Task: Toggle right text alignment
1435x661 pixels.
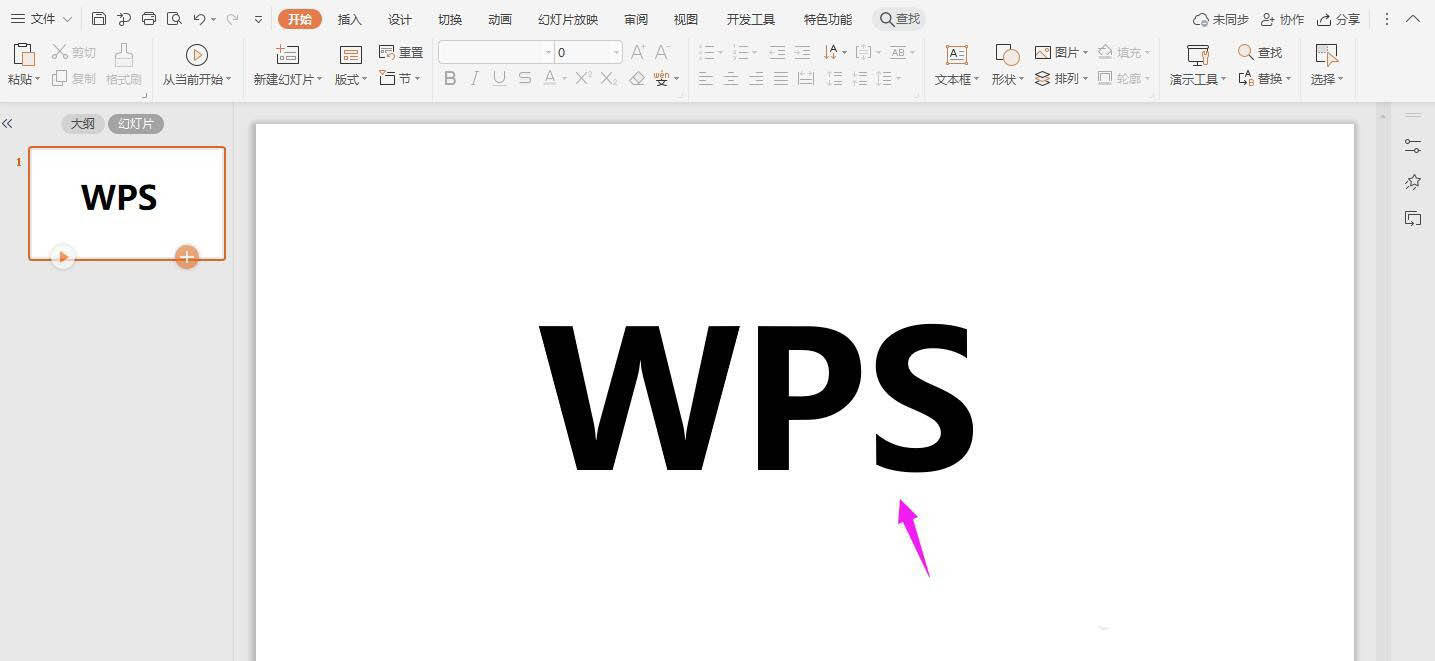Action: pyautogui.click(x=756, y=78)
